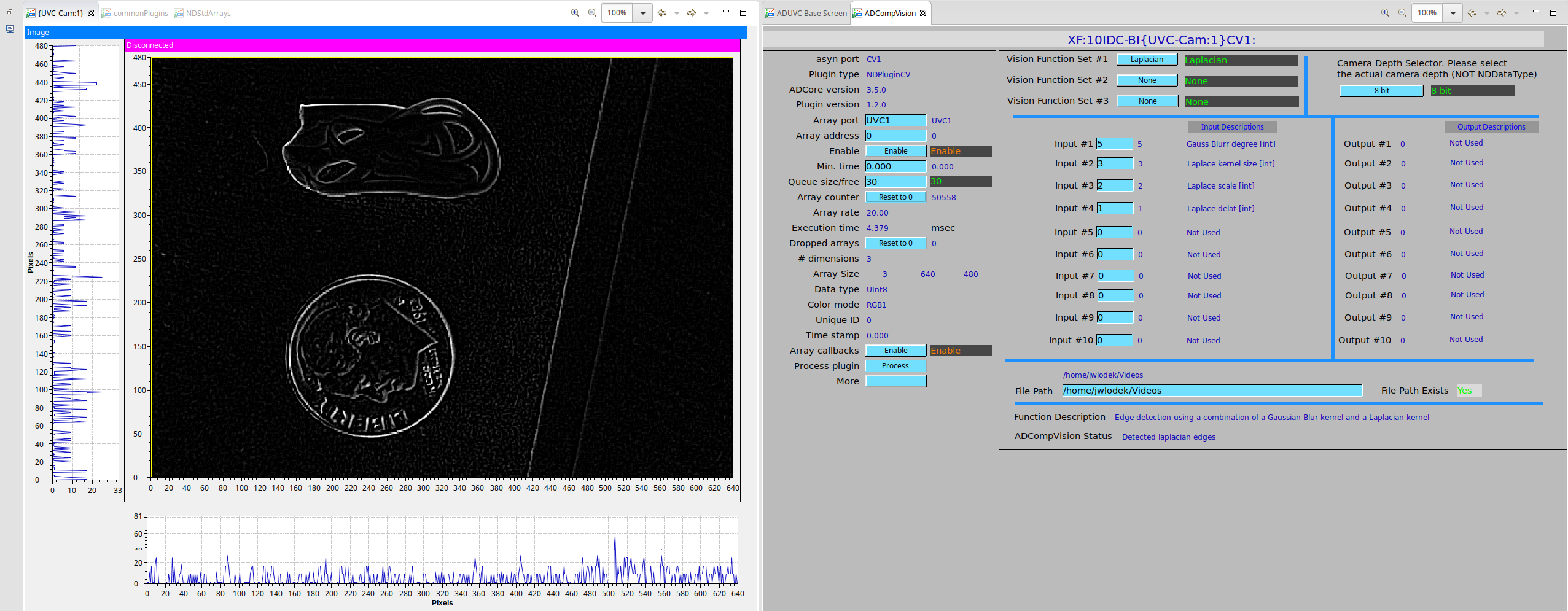Close the ADCompVision tab
The height and width of the screenshot is (611, 1568).
pos(922,13)
